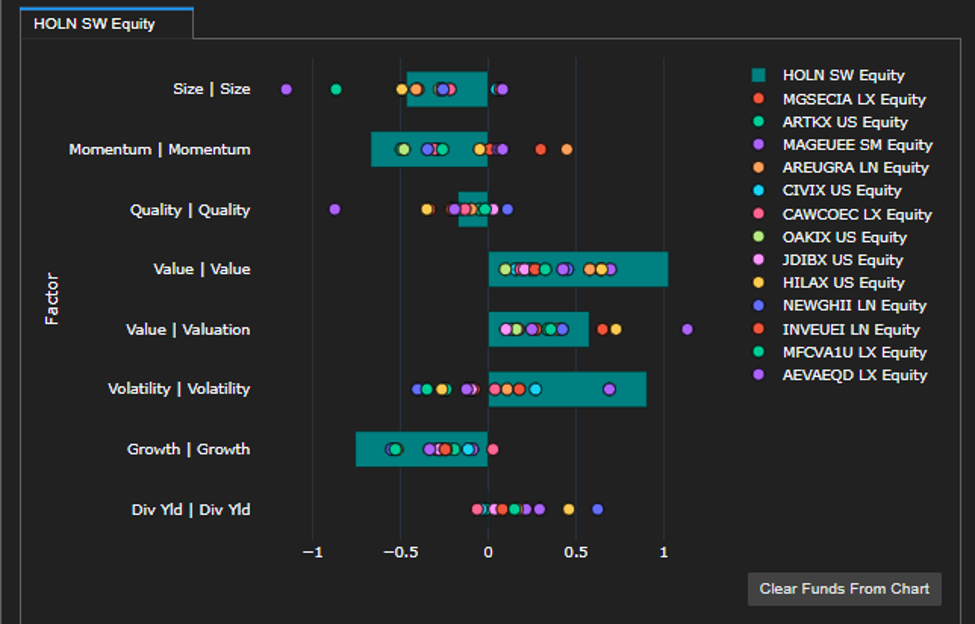This screenshot has height=624, width=975.
Task: Toggle HILAX US Equity yellow legend item
Action: click(828, 282)
